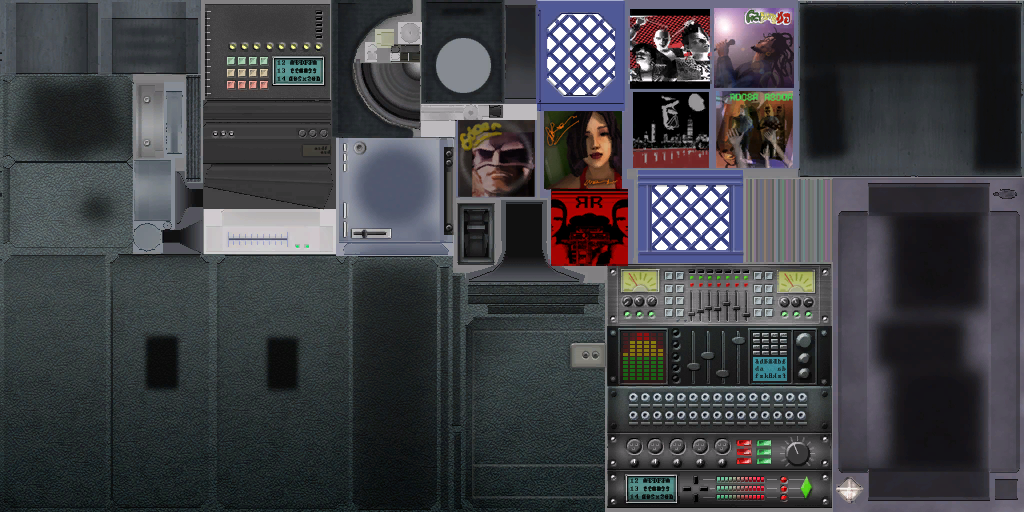Pick the angry face yellow cap cover
Screen dimensions: 1024x512
(496, 159)
